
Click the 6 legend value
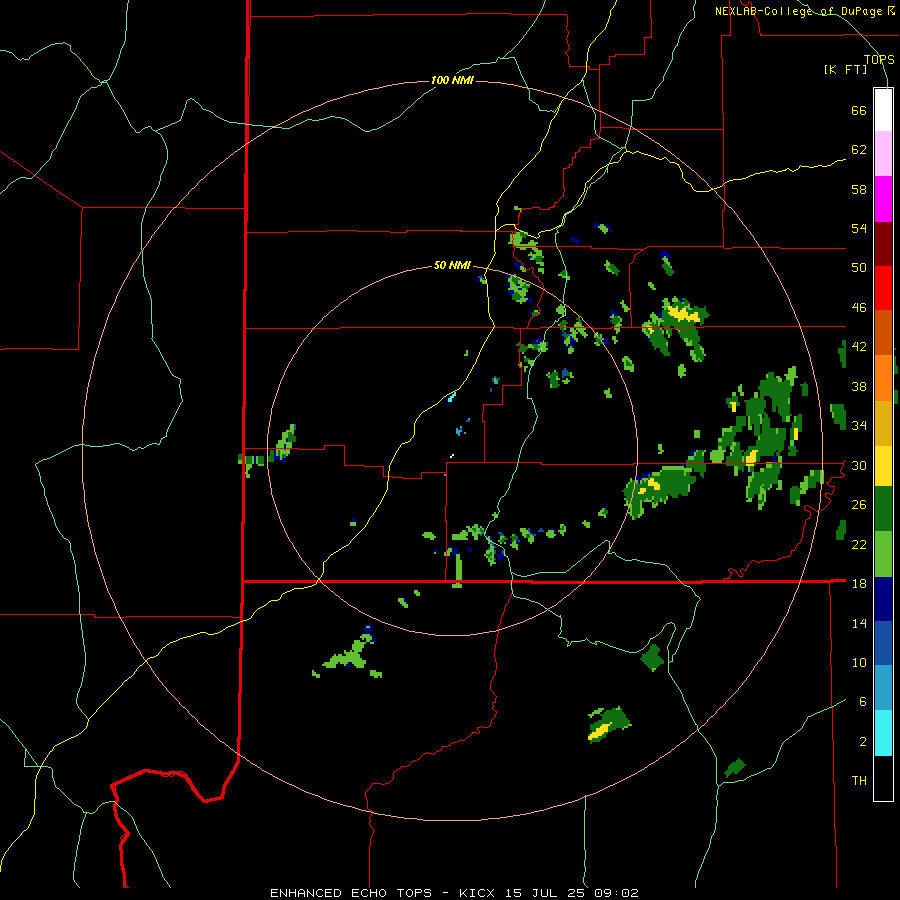(x=863, y=702)
